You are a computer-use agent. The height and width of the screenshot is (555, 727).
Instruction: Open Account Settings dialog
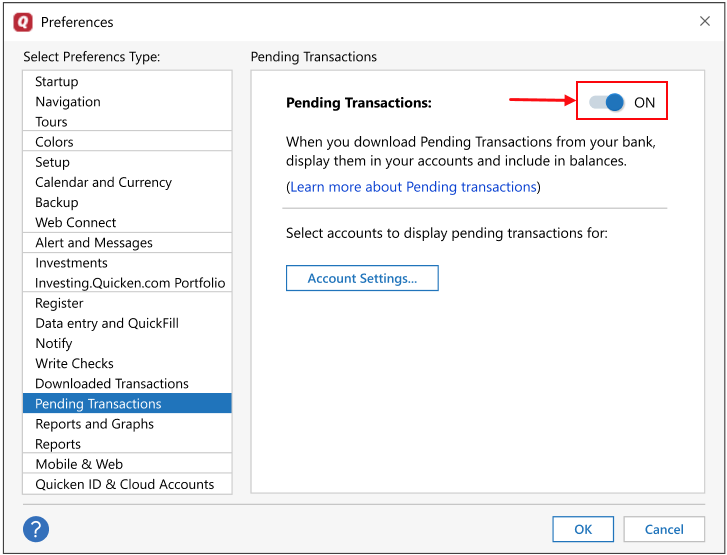point(362,278)
